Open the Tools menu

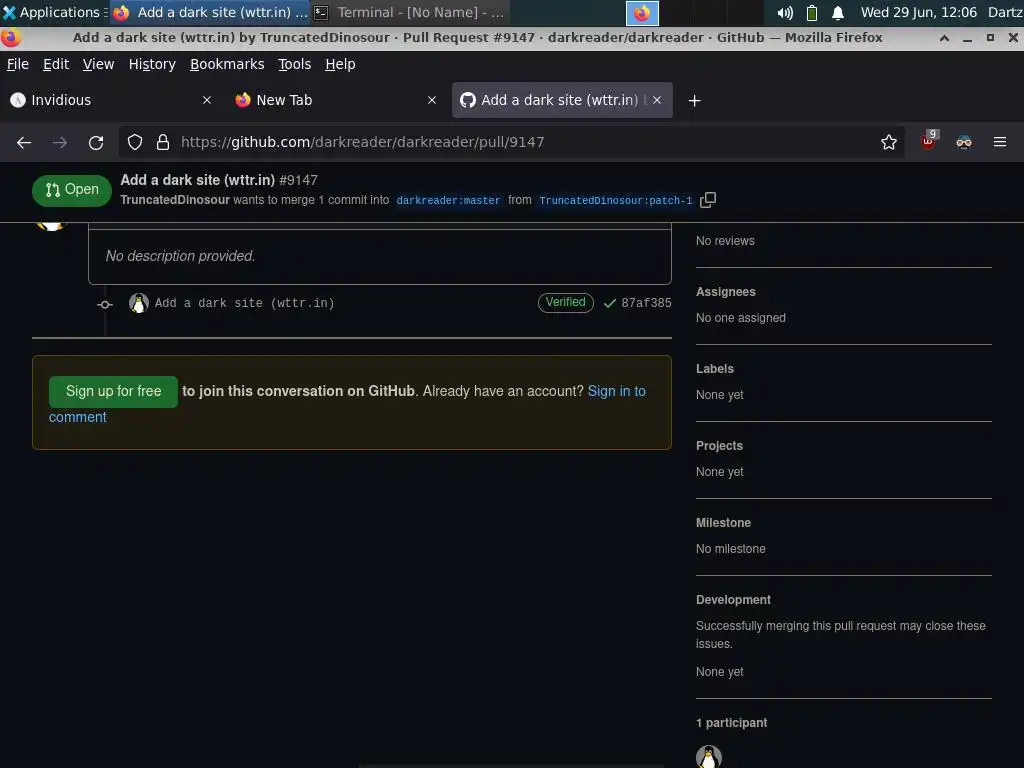pos(295,64)
